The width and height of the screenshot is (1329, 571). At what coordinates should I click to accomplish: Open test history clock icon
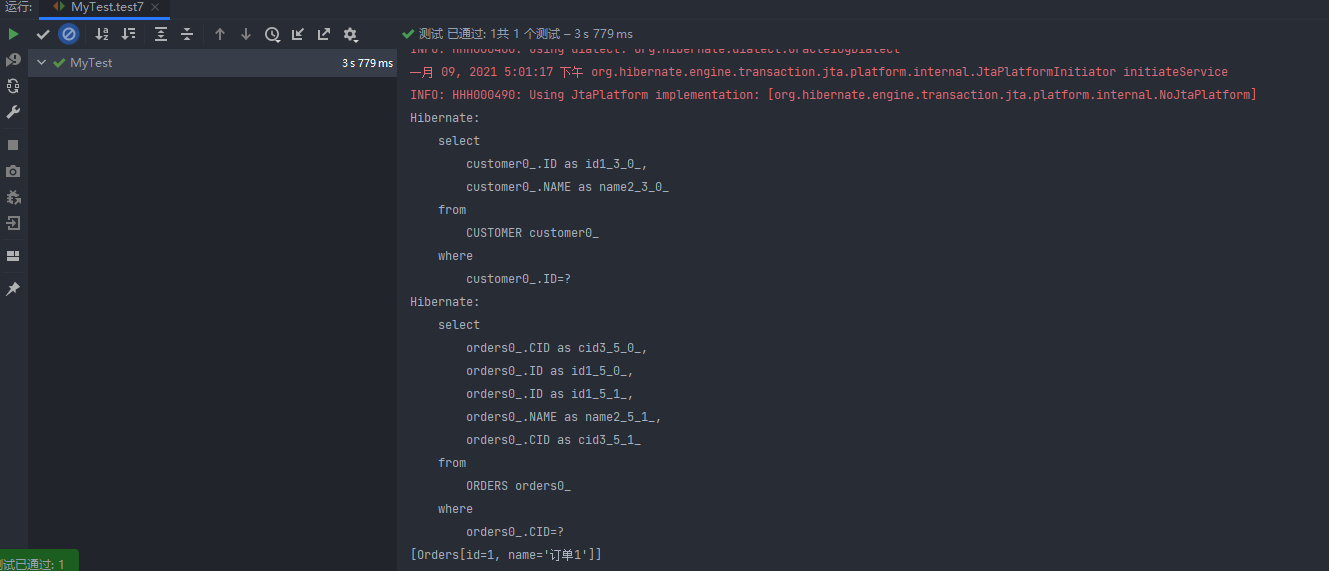(272, 34)
